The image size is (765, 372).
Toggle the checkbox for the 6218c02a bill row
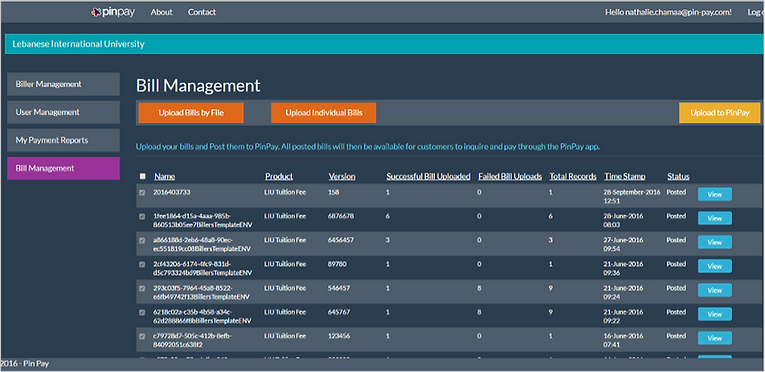[x=142, y=312]
